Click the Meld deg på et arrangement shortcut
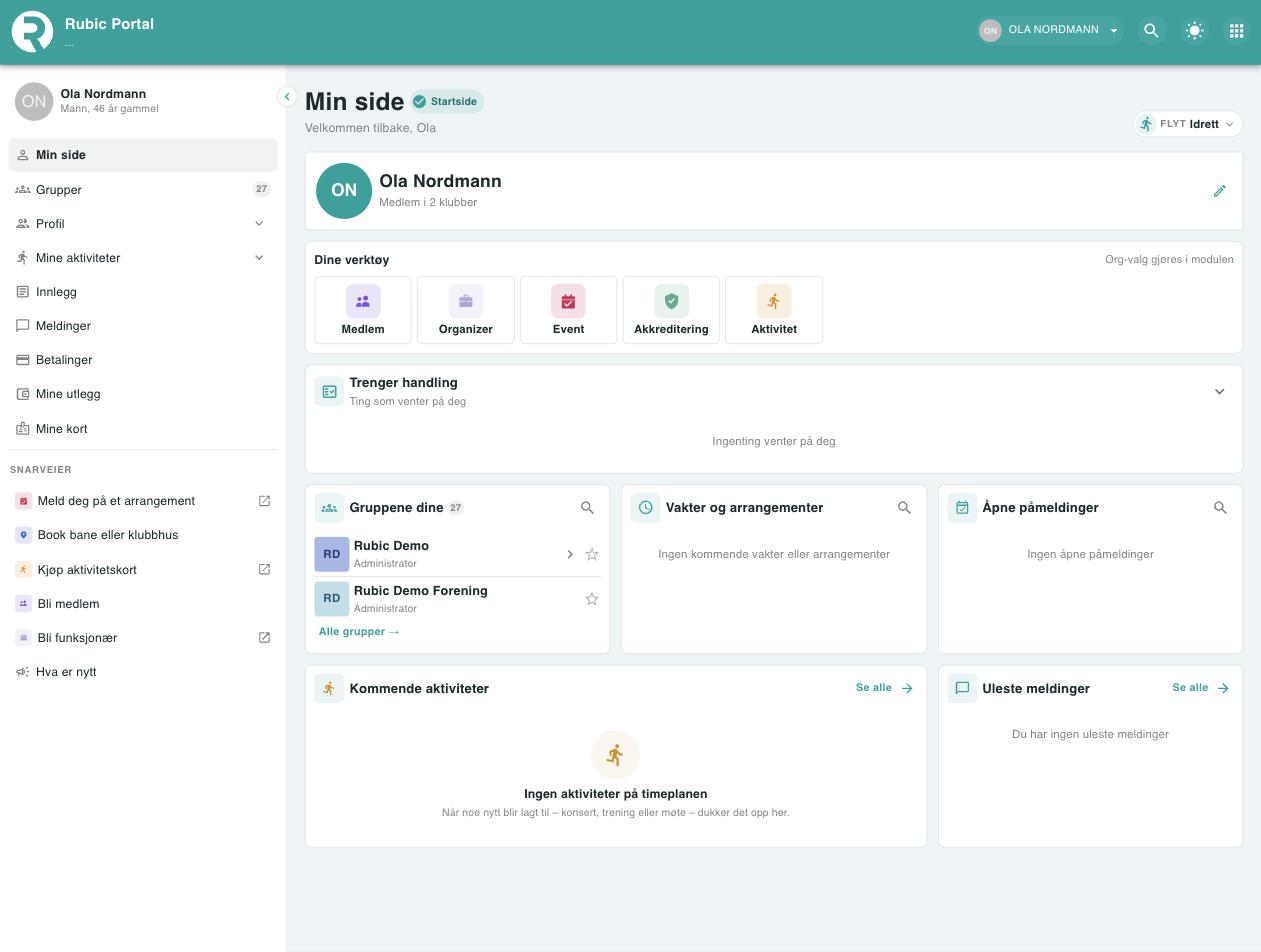The height and width of the screenshot is (952, 1261). 143,501
